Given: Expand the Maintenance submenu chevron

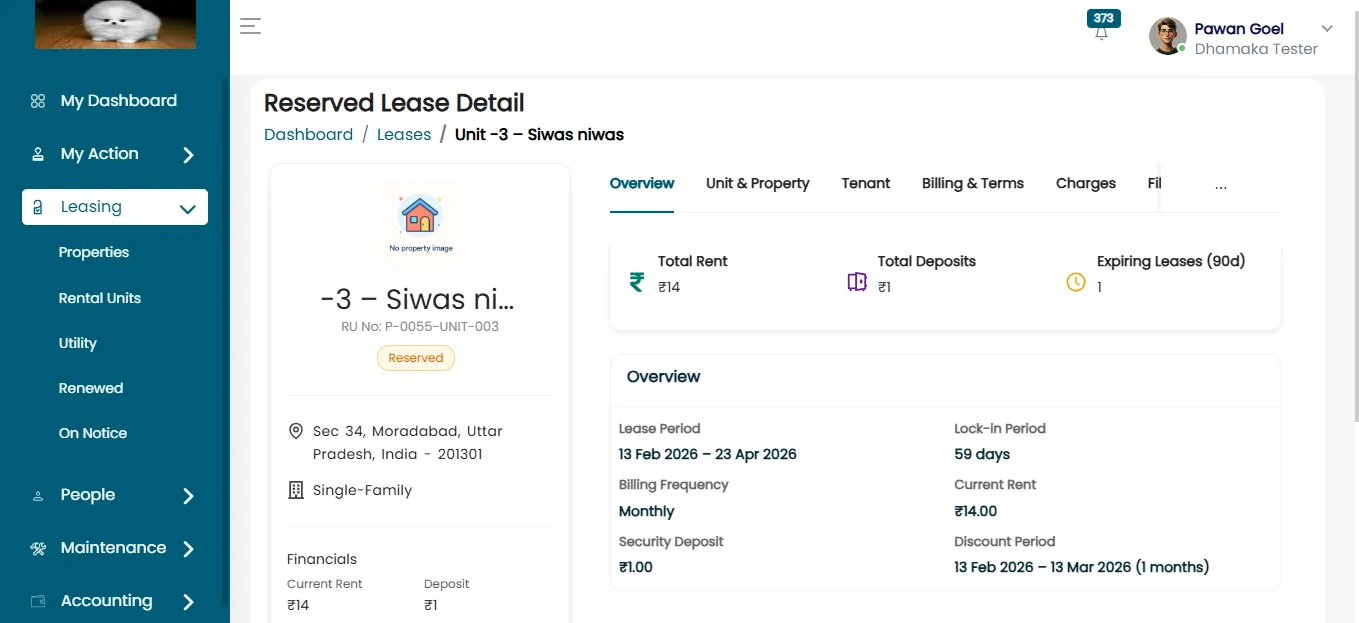Looking at the screenshot, I should click(x=188, y=549).
